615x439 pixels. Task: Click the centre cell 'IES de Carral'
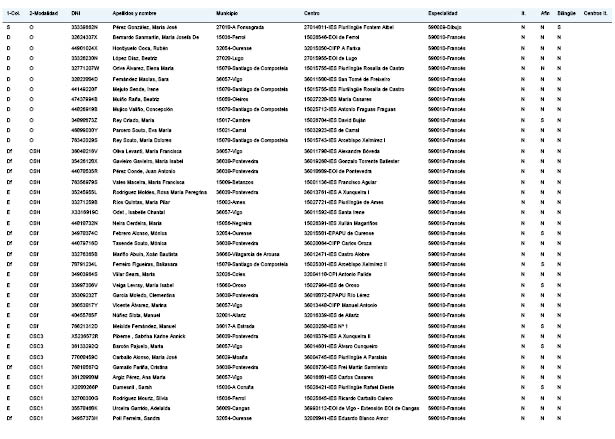[331, 130]
